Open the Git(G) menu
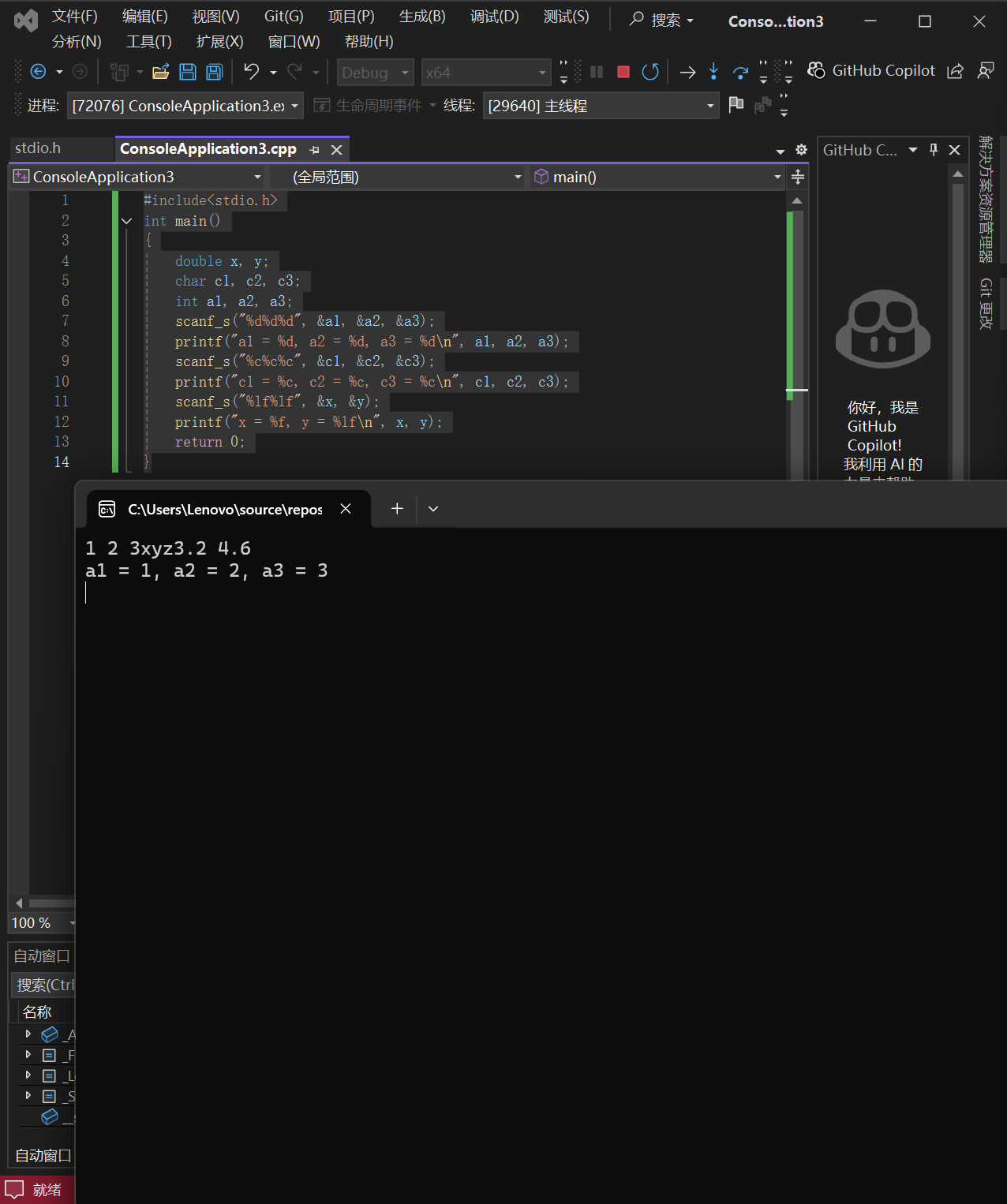Viewport: 1007px width, 1204px height. click(x=284, y=17)
